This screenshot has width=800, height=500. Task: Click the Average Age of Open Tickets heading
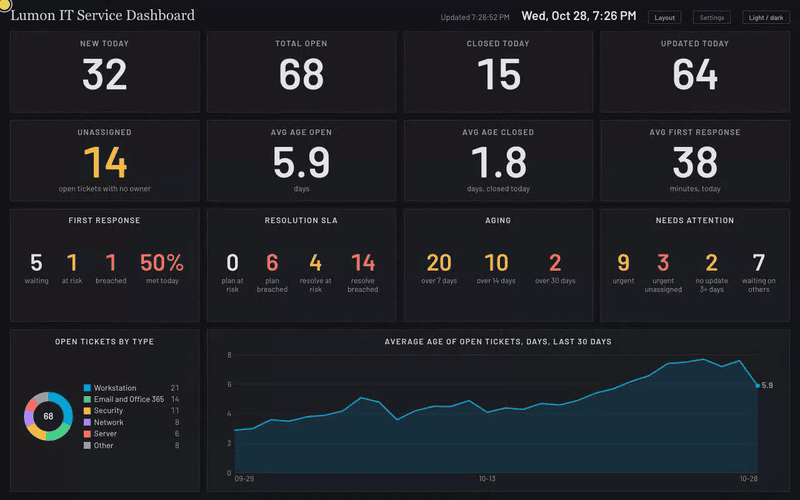(498, 342)
